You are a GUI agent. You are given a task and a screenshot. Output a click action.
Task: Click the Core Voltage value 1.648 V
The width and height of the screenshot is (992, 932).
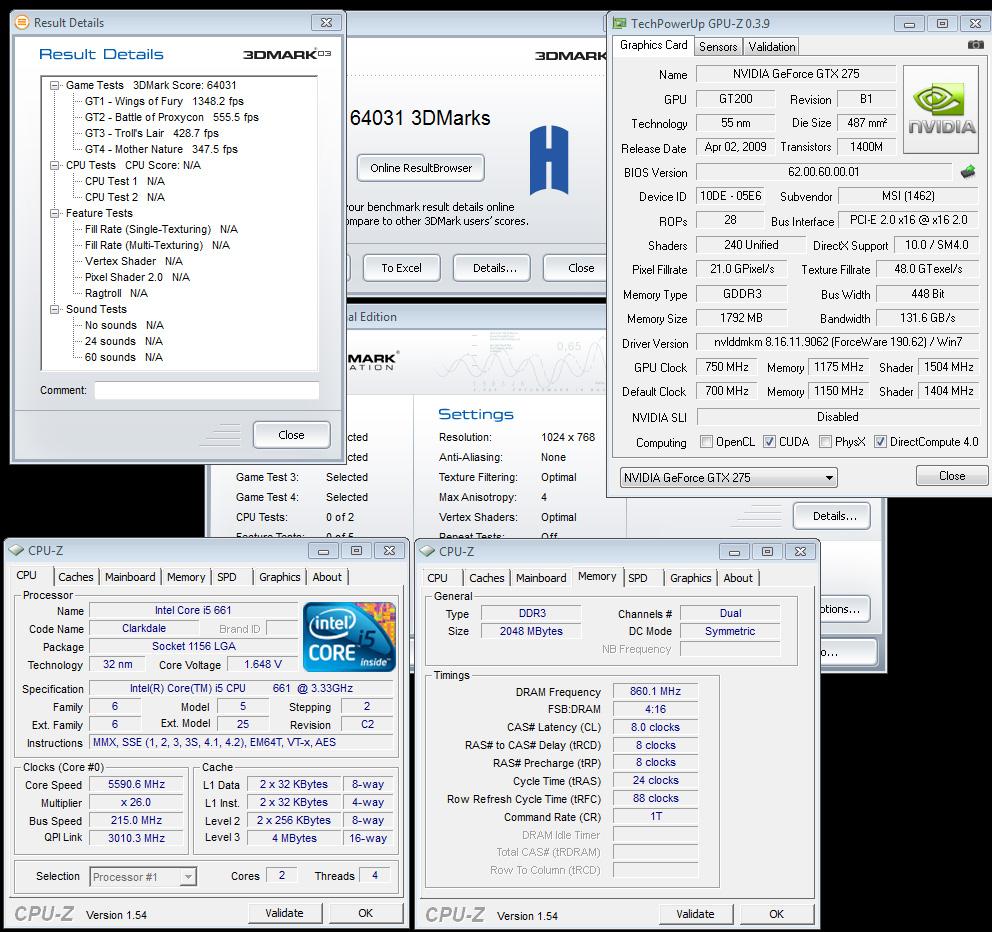coord(263,664)
